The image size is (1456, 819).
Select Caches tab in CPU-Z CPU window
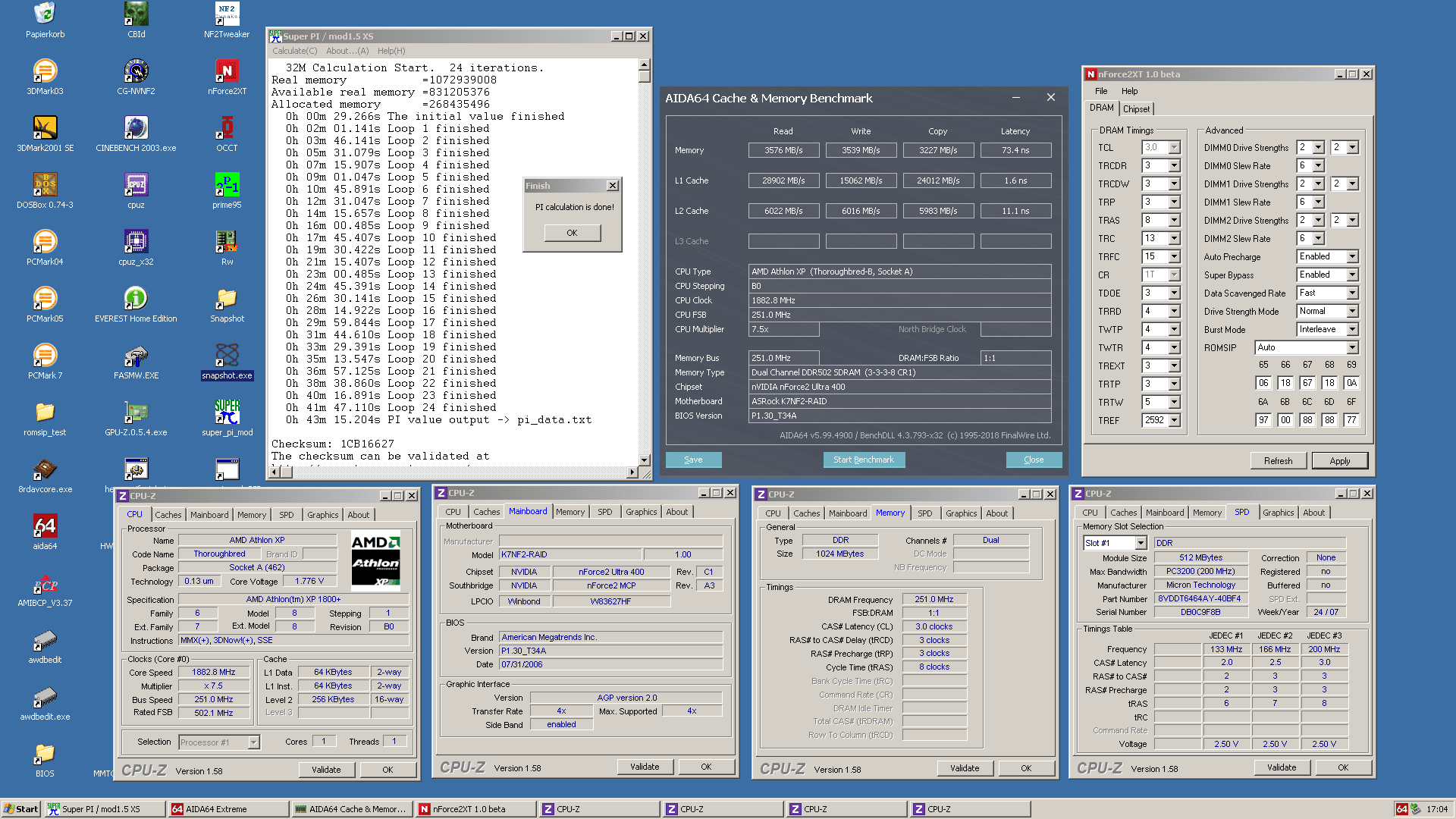(168, 515)
